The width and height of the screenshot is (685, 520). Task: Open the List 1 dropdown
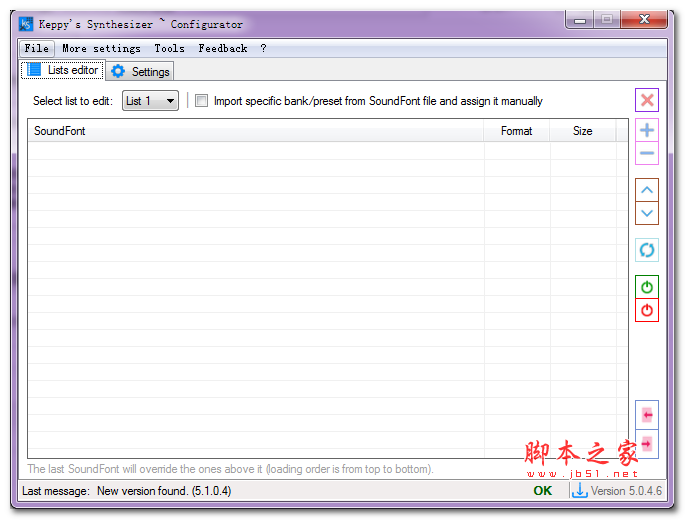150,101
